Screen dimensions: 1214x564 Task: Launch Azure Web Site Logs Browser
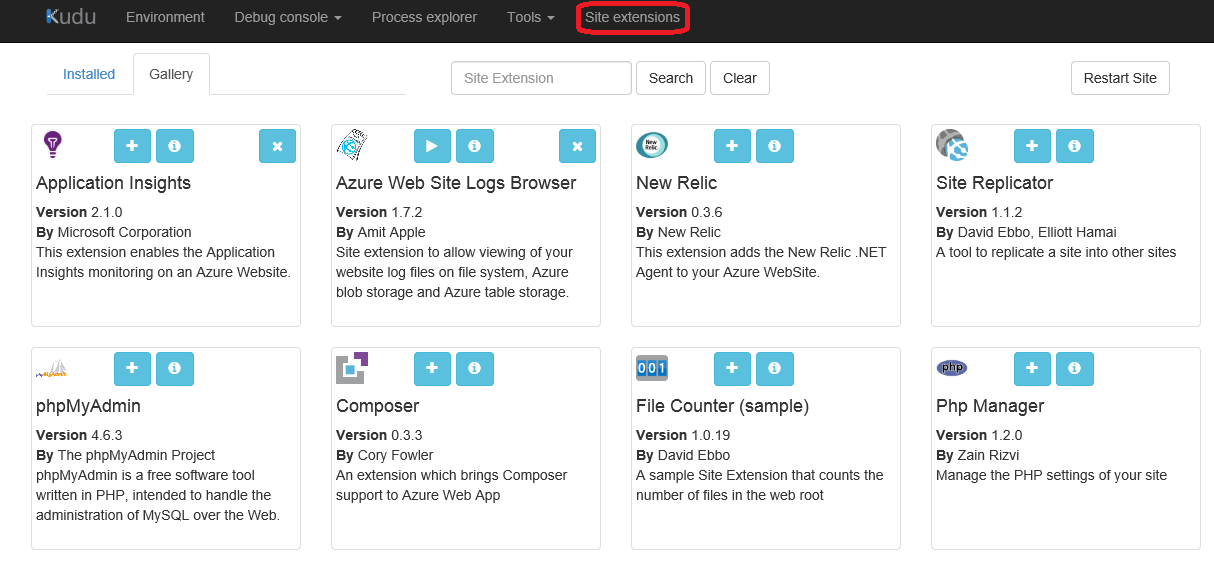432,146
